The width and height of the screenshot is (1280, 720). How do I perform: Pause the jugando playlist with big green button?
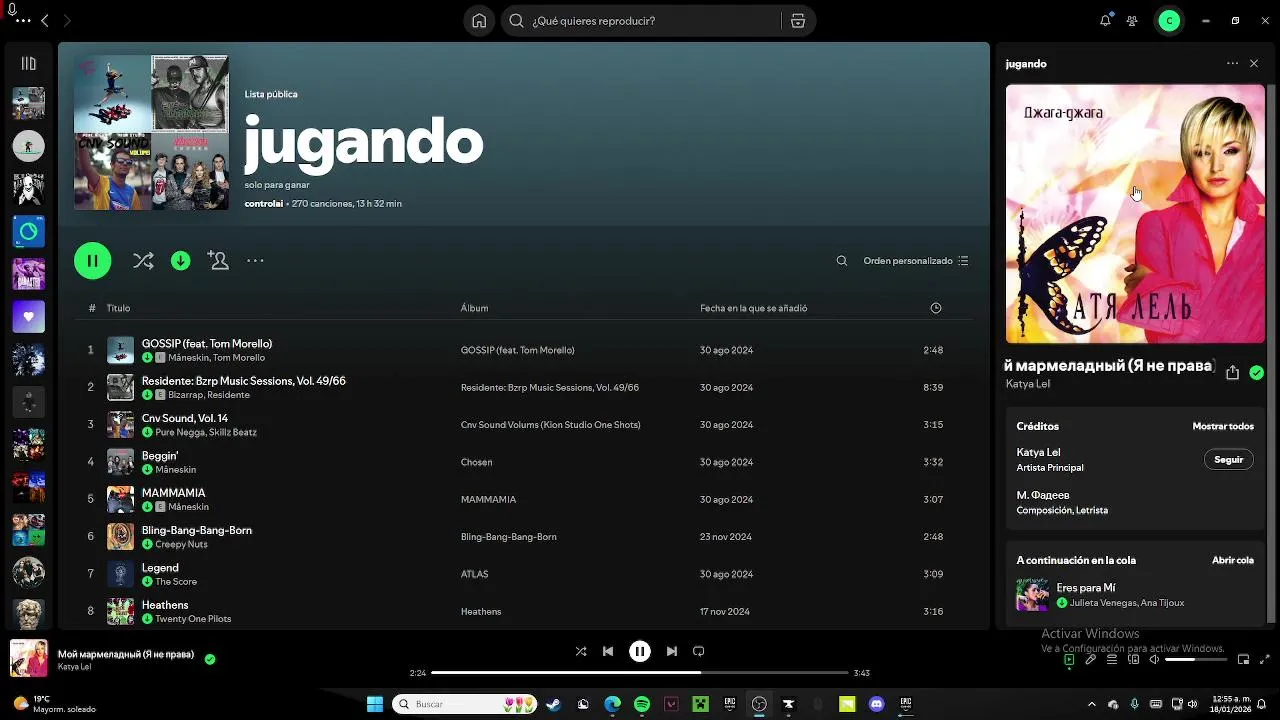92,261
